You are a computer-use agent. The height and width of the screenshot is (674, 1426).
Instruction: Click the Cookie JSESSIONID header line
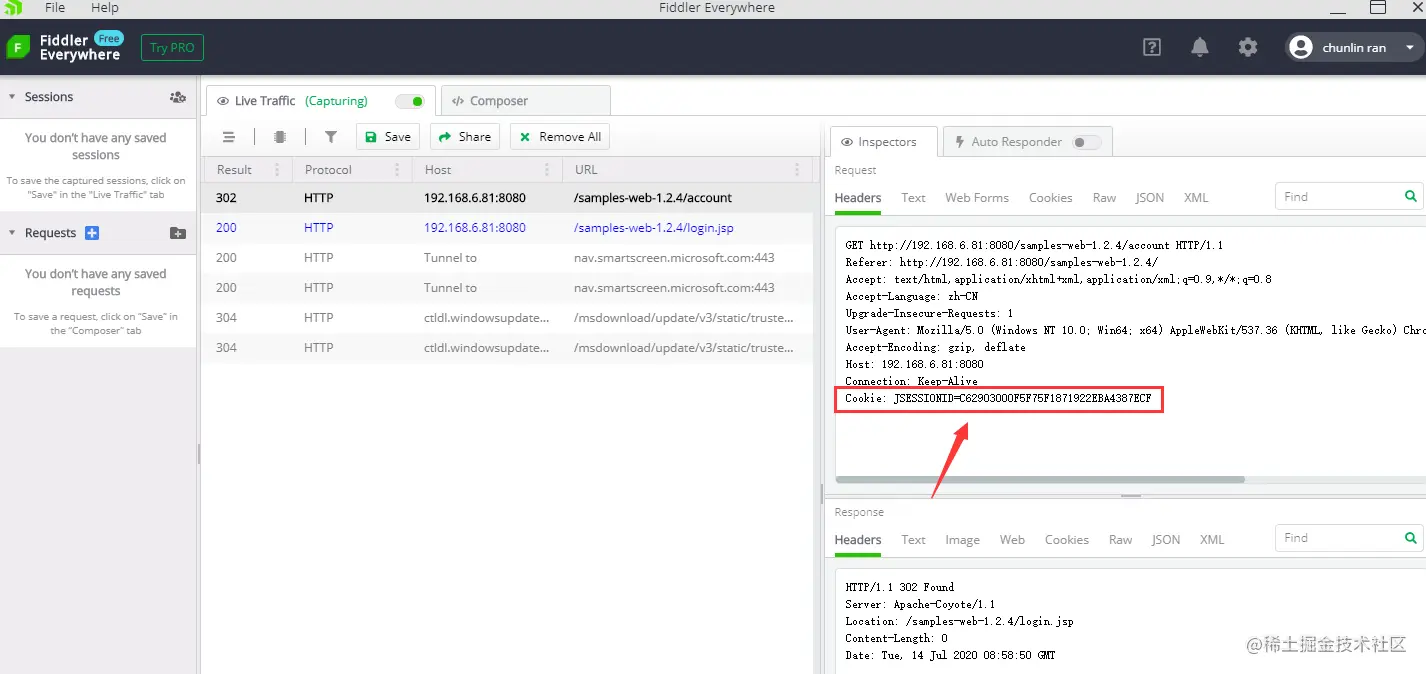[998, 399]
